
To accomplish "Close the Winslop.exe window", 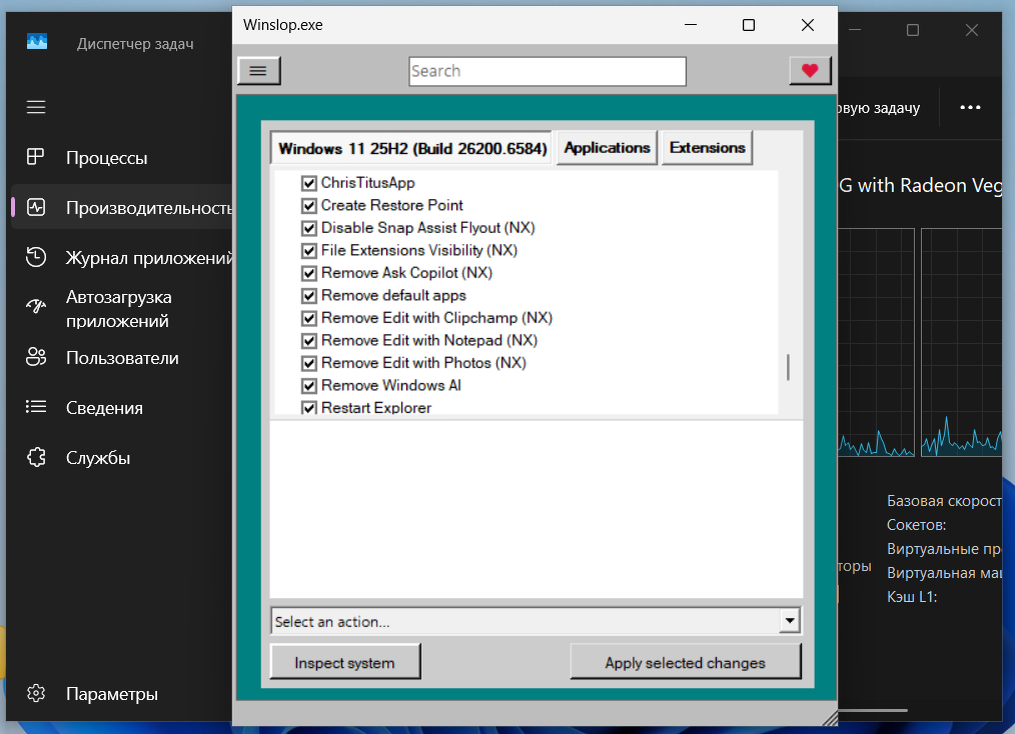I will (x=807, y=25).
